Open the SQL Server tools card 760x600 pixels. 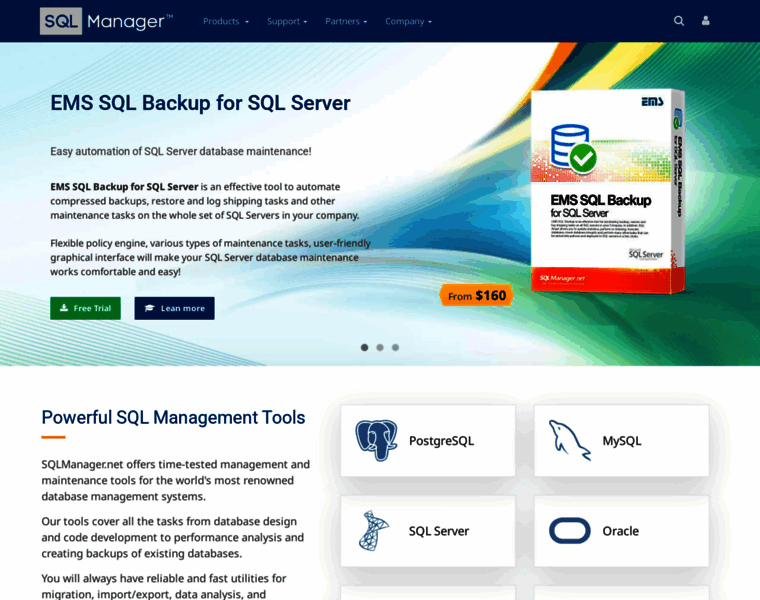tap(428, 531)
